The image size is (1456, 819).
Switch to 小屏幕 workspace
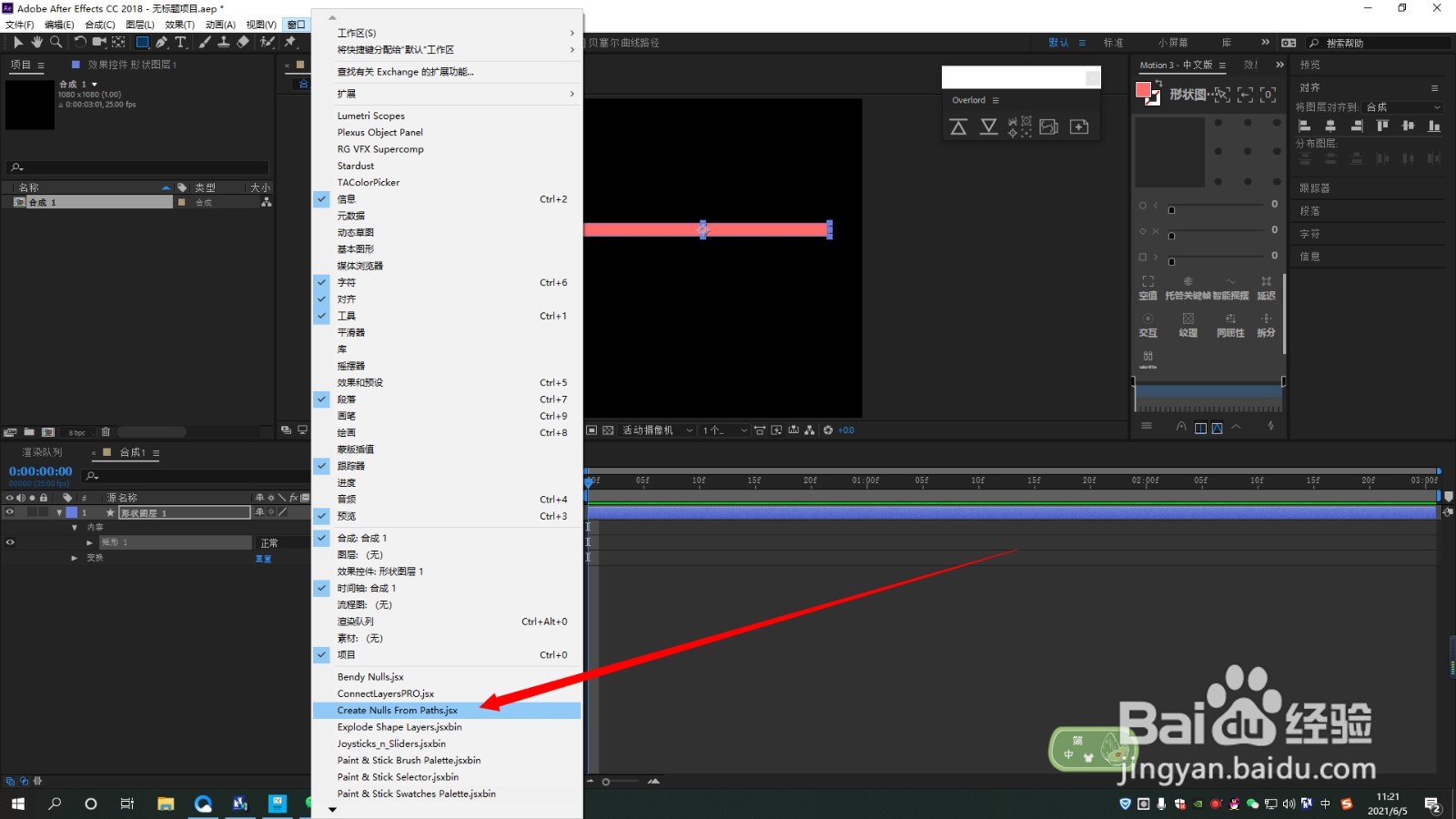pos(1173,43)
